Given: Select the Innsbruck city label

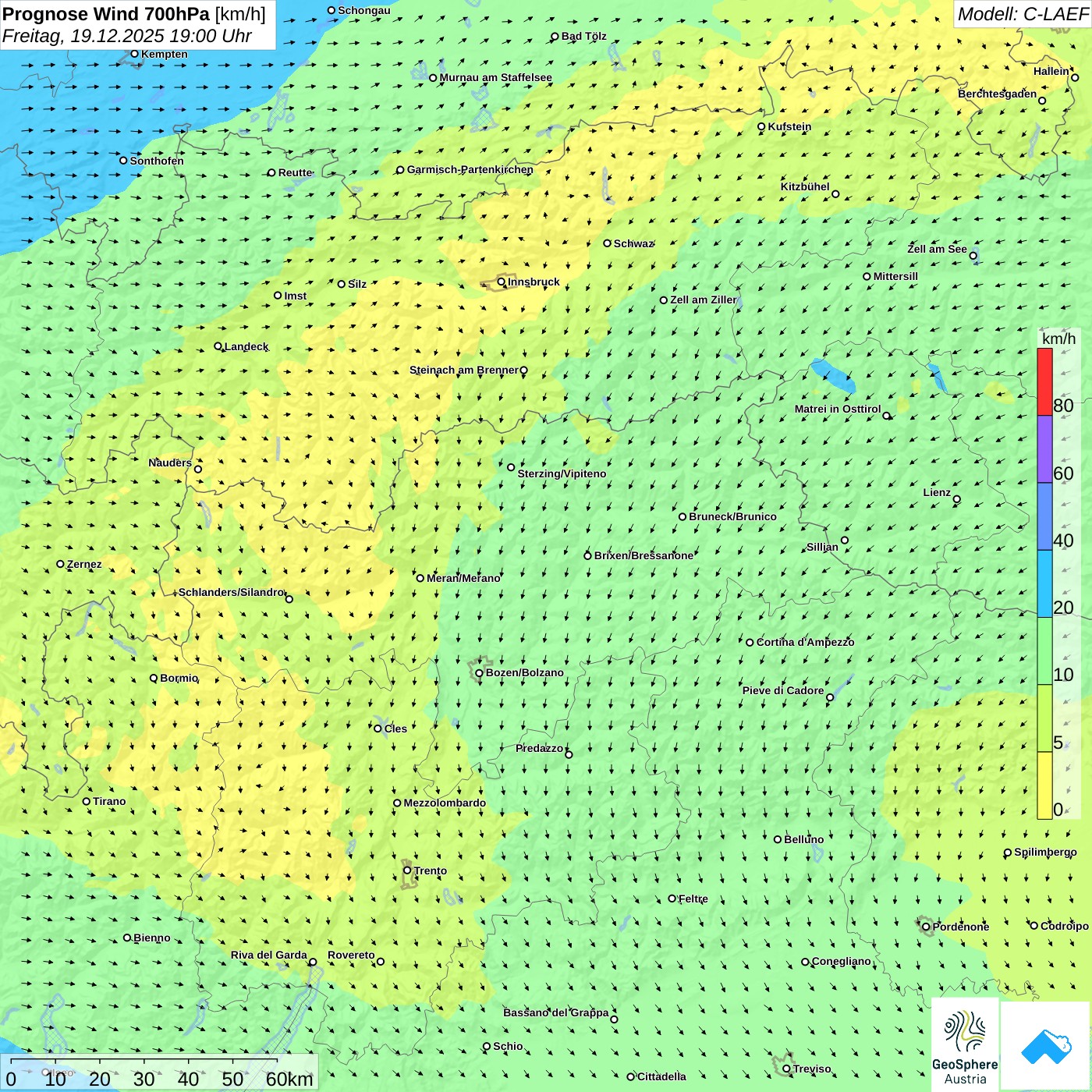Looking at the screenshot, I should 534,282.
